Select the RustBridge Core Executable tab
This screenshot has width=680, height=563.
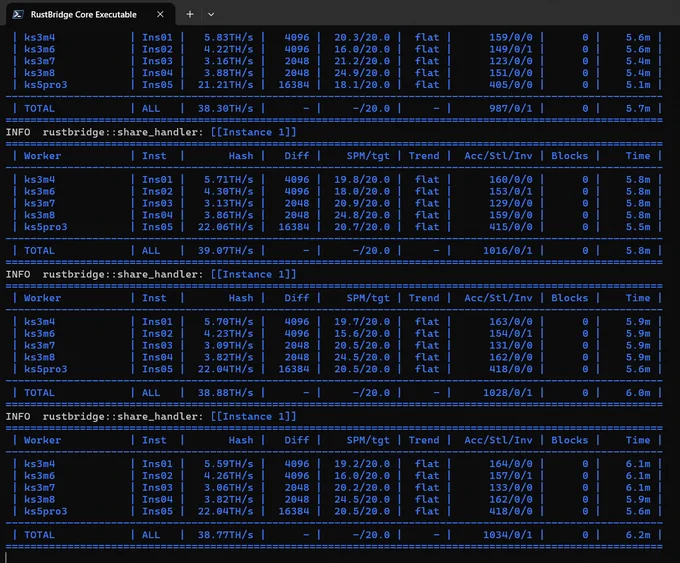[x=90, y=14]
